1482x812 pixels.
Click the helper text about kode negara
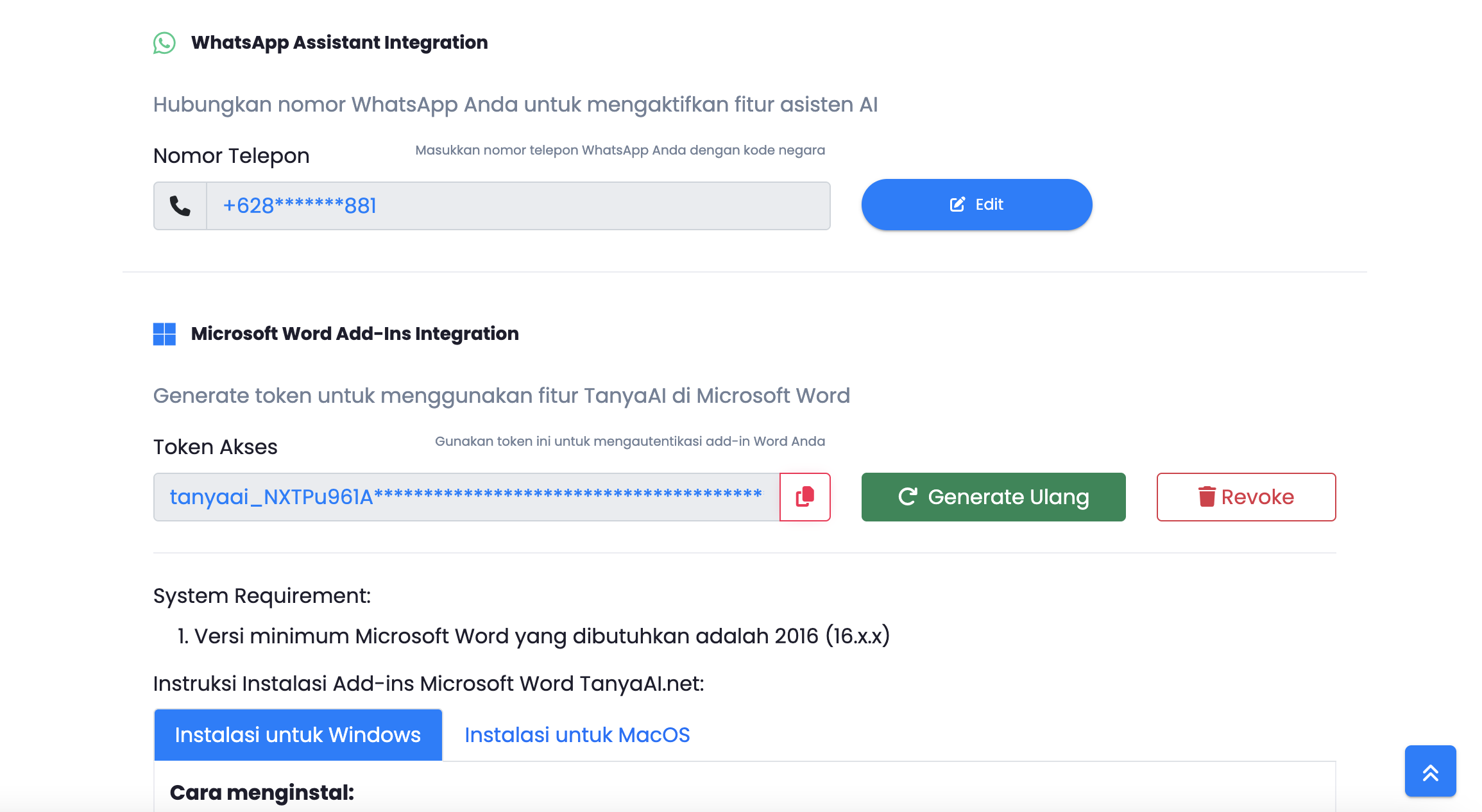pyautogui.click(x=620, y=150)
